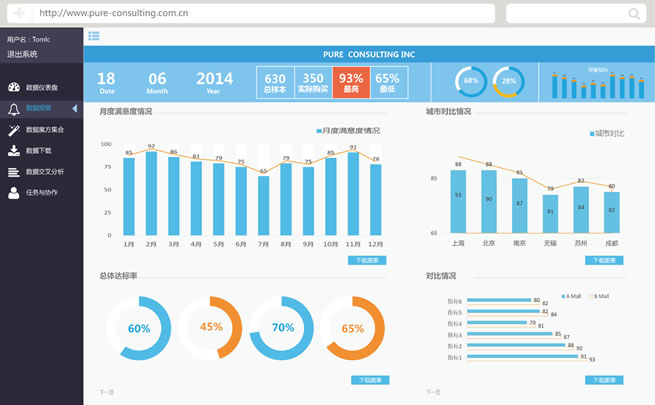Open the cross-analysis lines icon in sidebar
This screenshot has width=655, height=405.
[14, 172]
